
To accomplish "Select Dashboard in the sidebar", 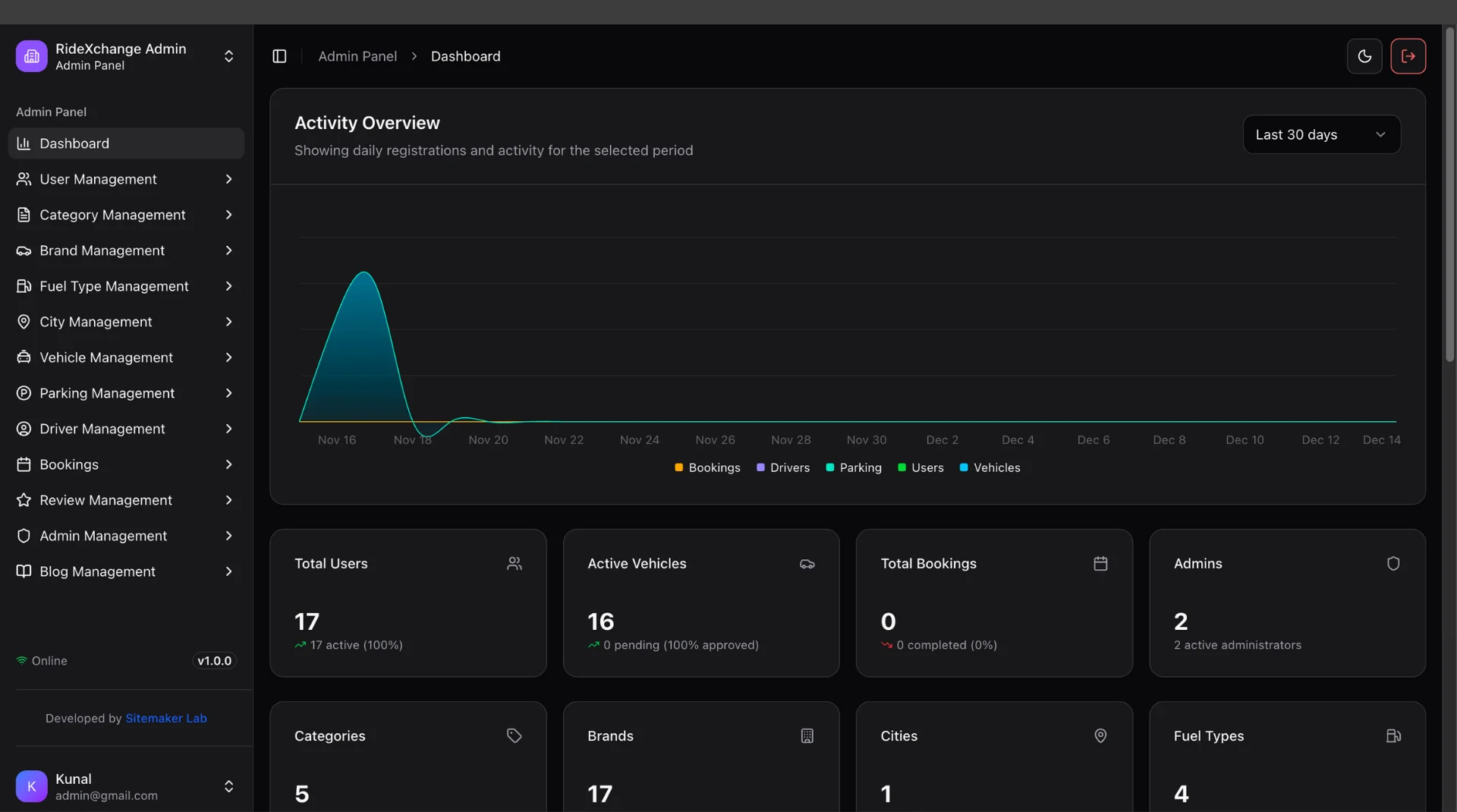I will (126, 143).
